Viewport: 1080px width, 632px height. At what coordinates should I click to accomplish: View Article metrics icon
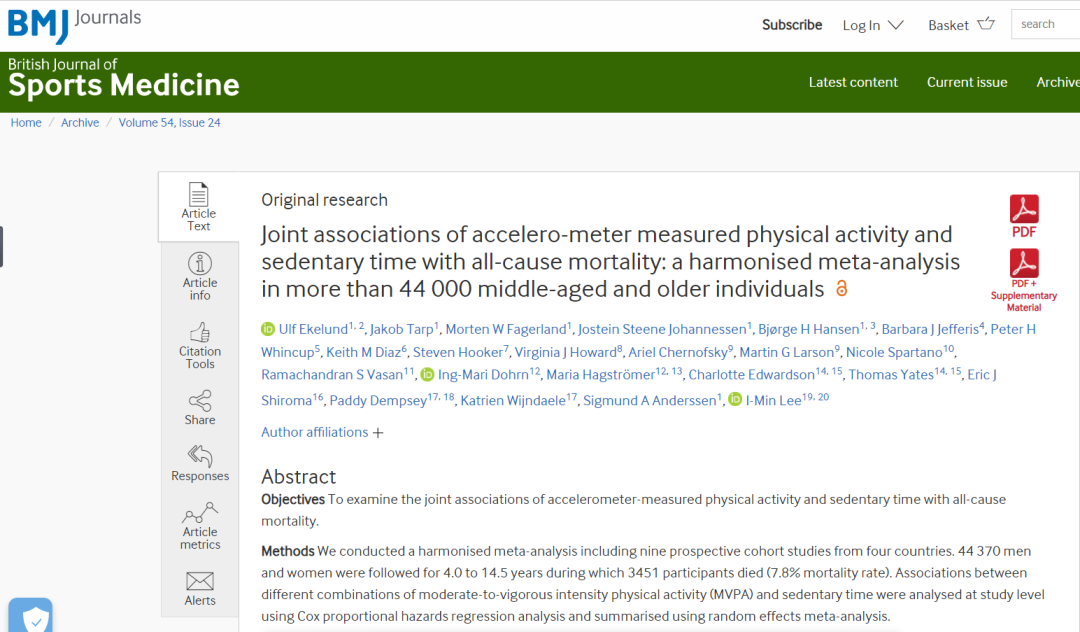(x=200, y=515)
